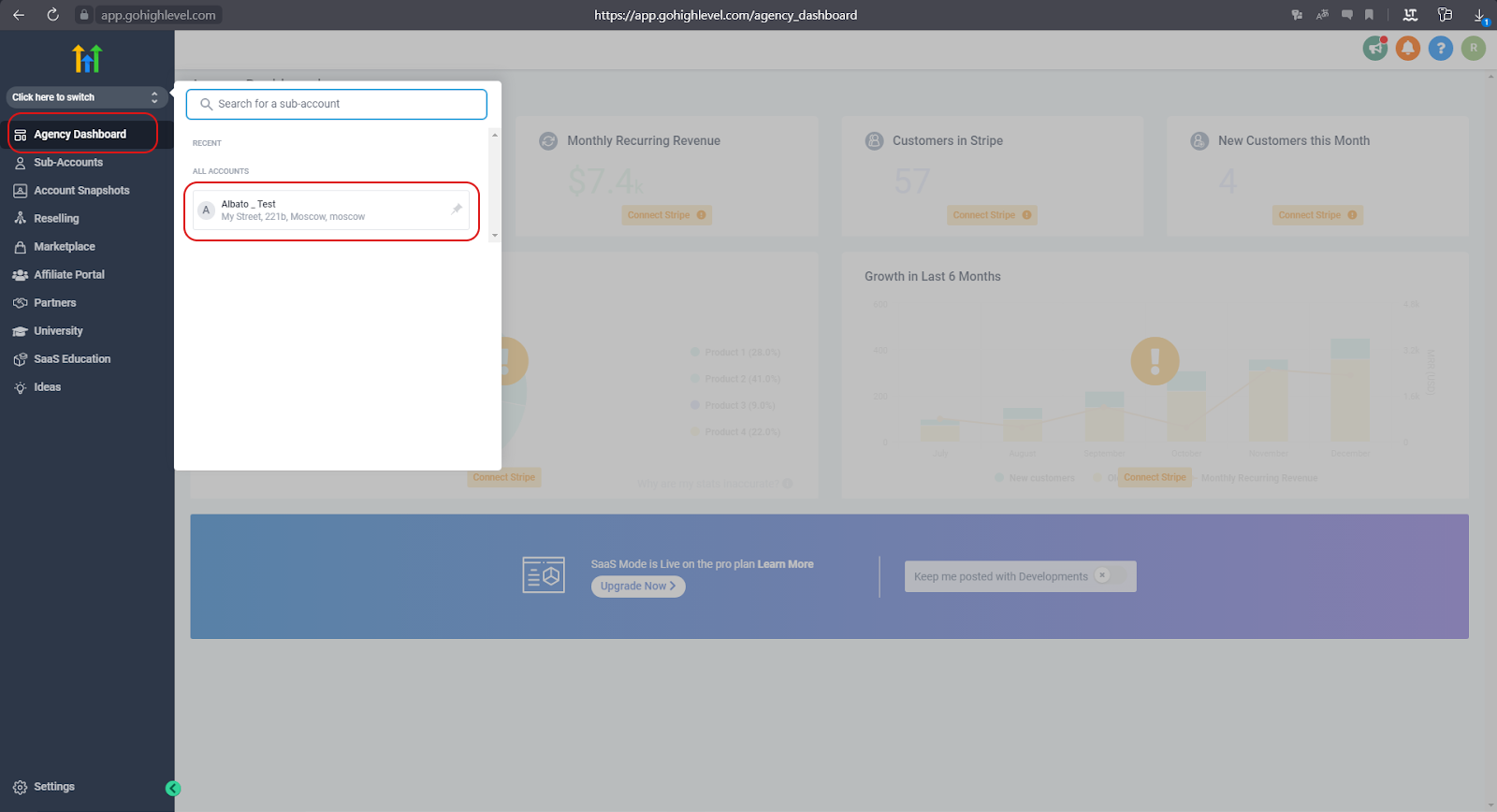Click Connect Stripe below the pie chart

(504, 477)
